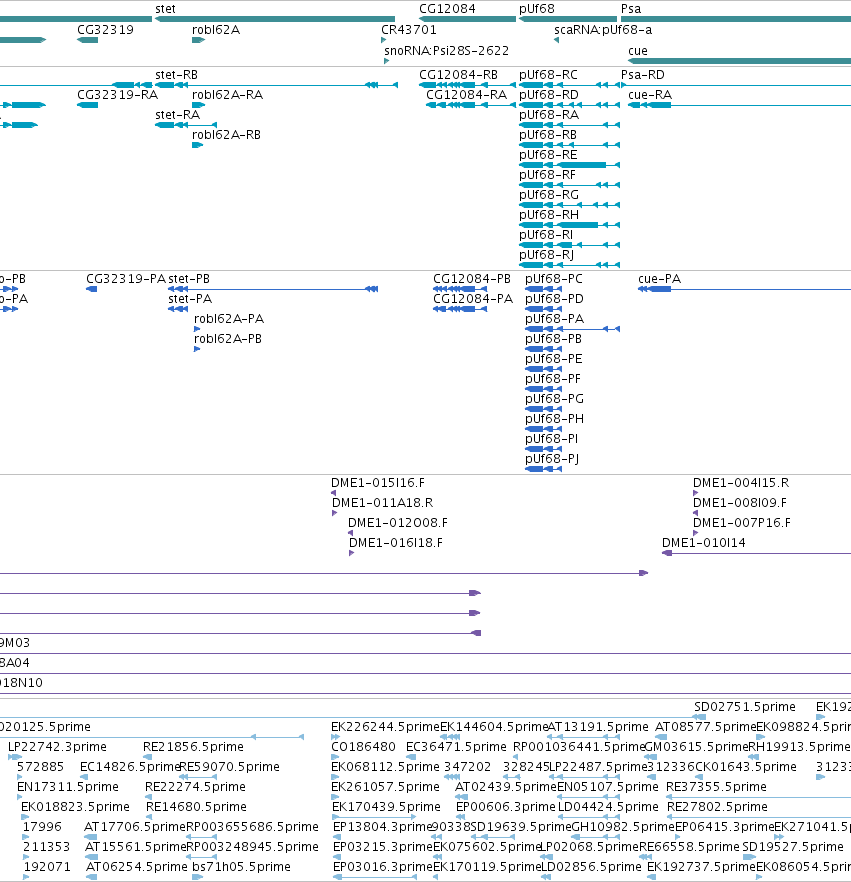Viewport: 851px width, 882px height.
Task: Click BAC end DME1-015I16.F
Action: [378, 483]
